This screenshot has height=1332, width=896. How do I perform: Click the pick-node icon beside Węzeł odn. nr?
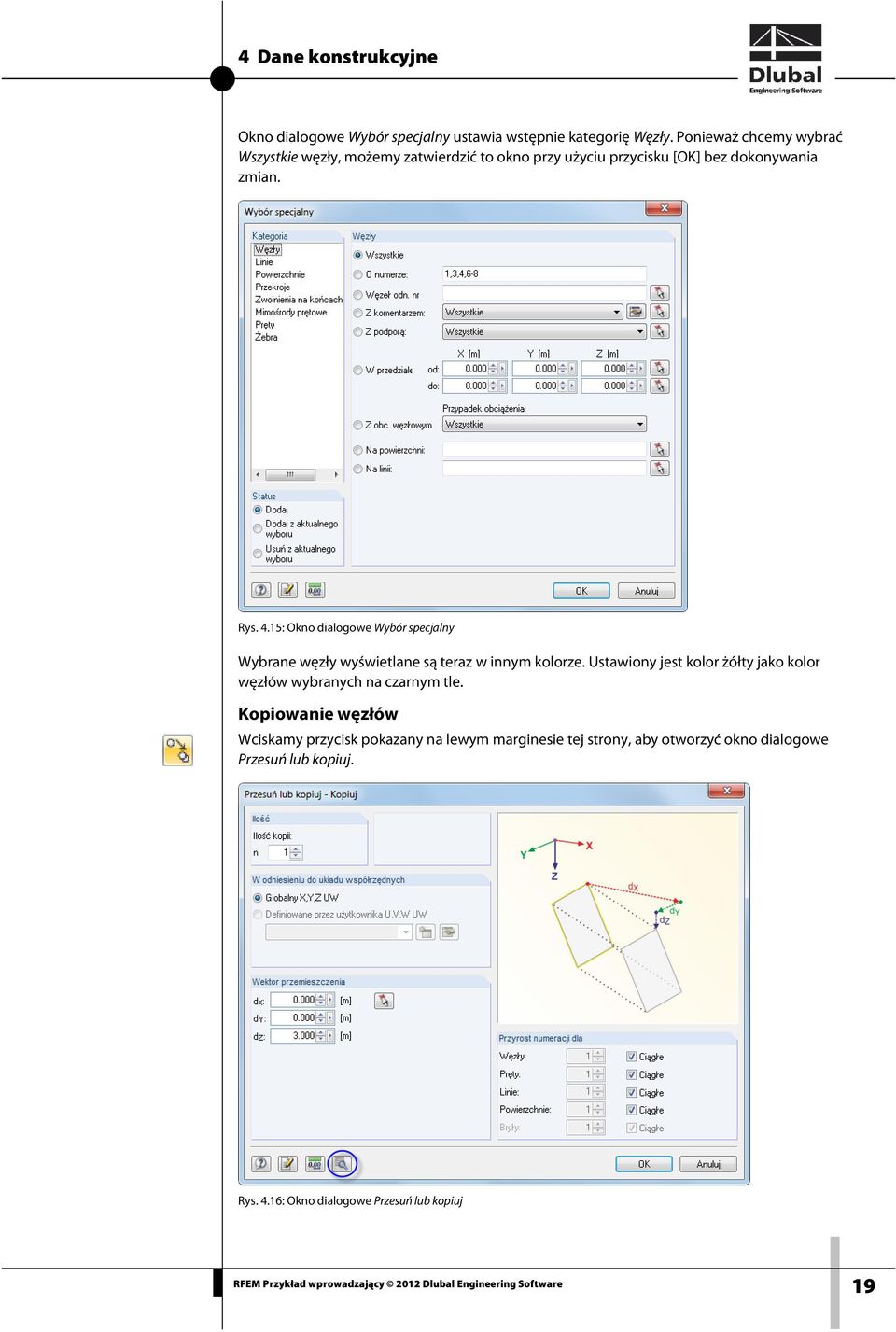point(660,293)
